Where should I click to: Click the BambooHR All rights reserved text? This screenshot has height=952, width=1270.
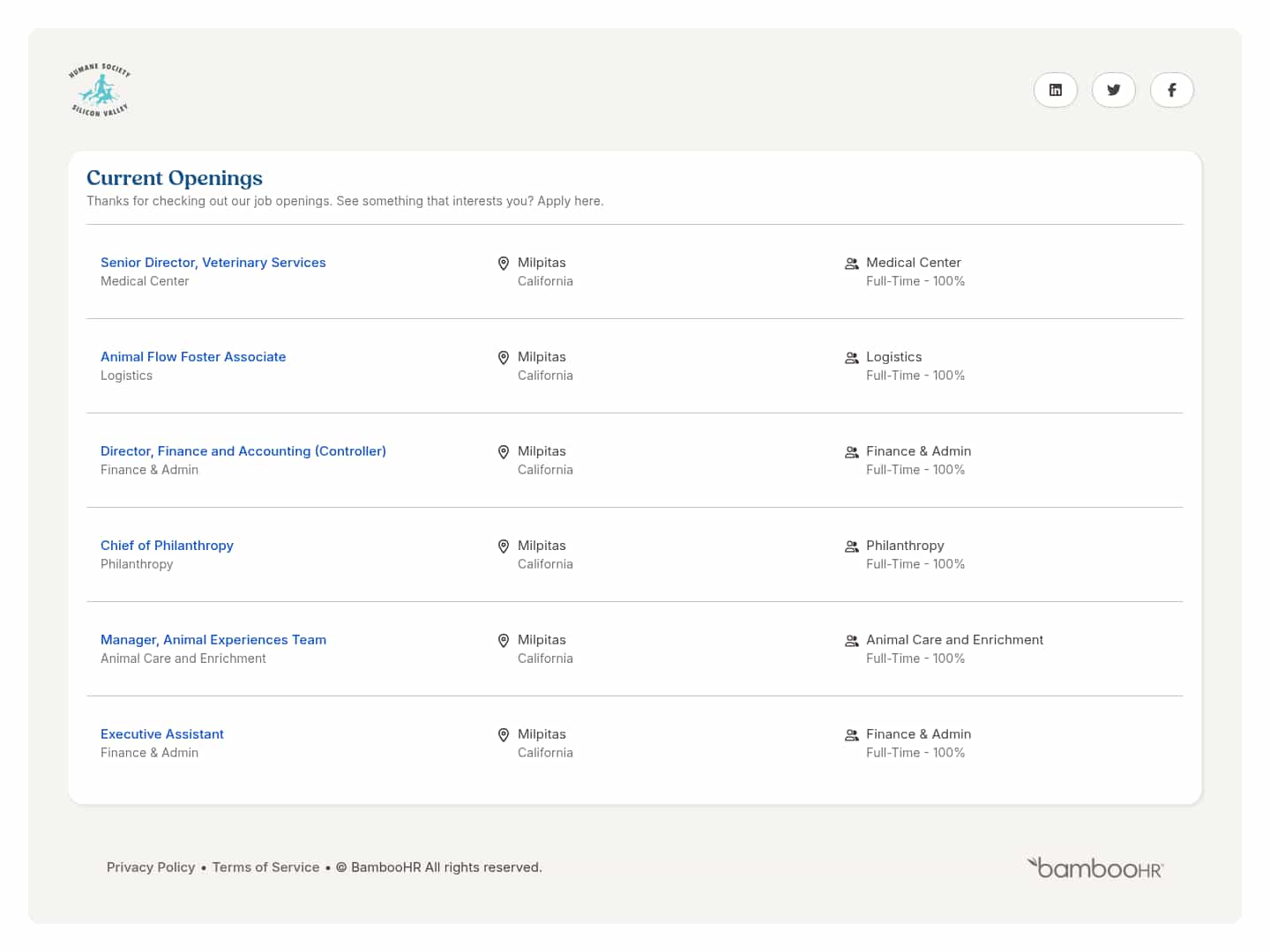pyautogui.click(x=439, y=867)
